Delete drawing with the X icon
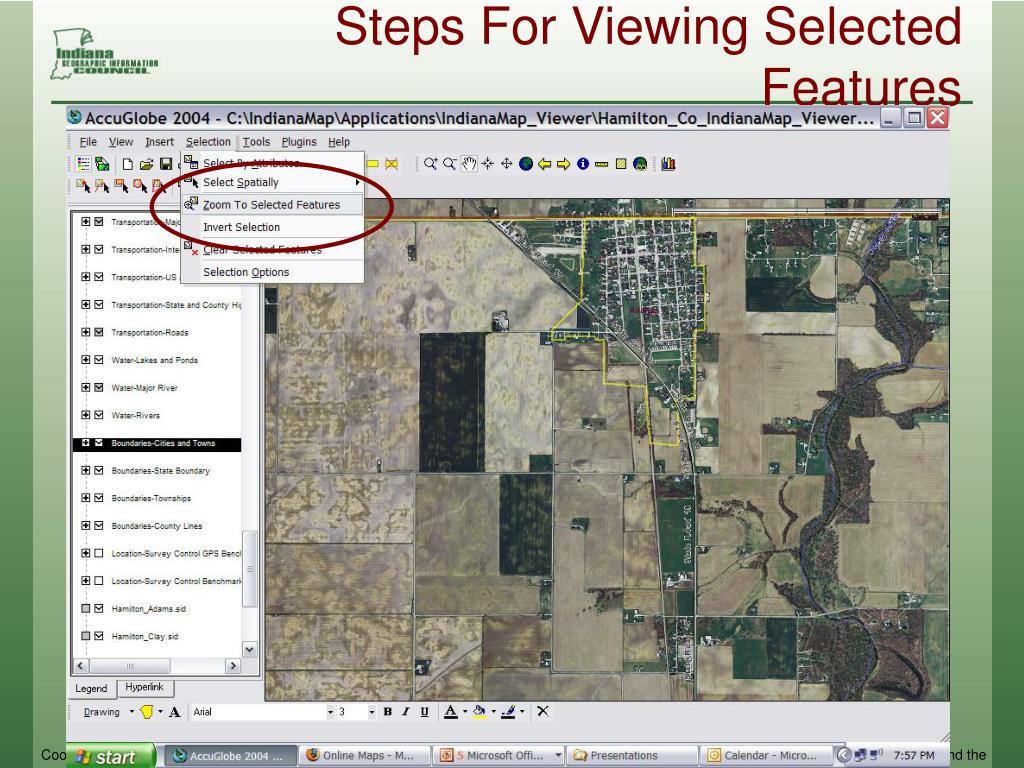 (543, 711)
